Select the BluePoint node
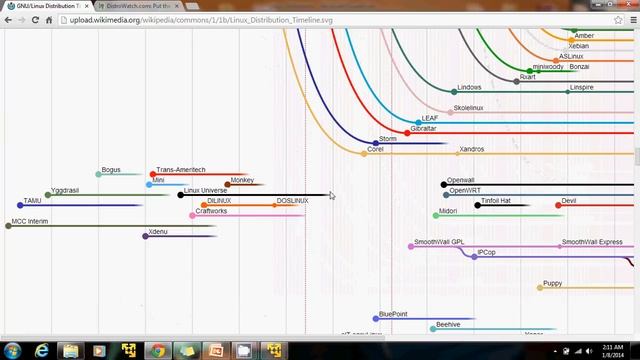 point(376,319)
